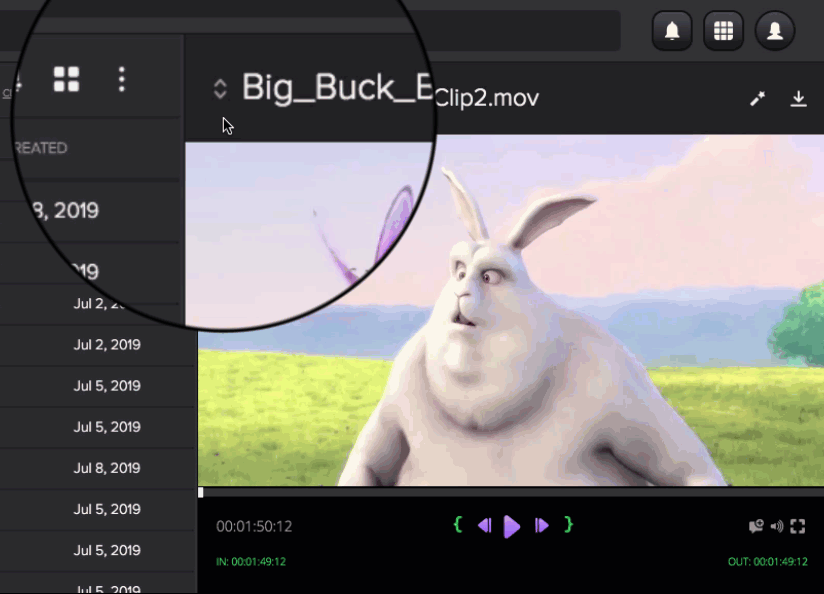Set the out point with right brace
The width and height of the screenshot is (824, 594).
(x=568, y=524)
